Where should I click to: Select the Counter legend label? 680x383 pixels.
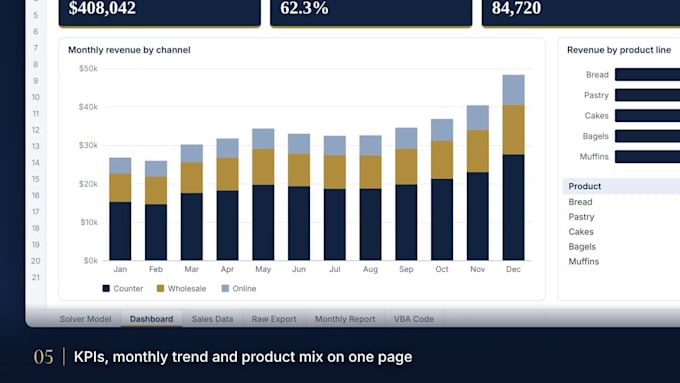click(x=128, y=288)
